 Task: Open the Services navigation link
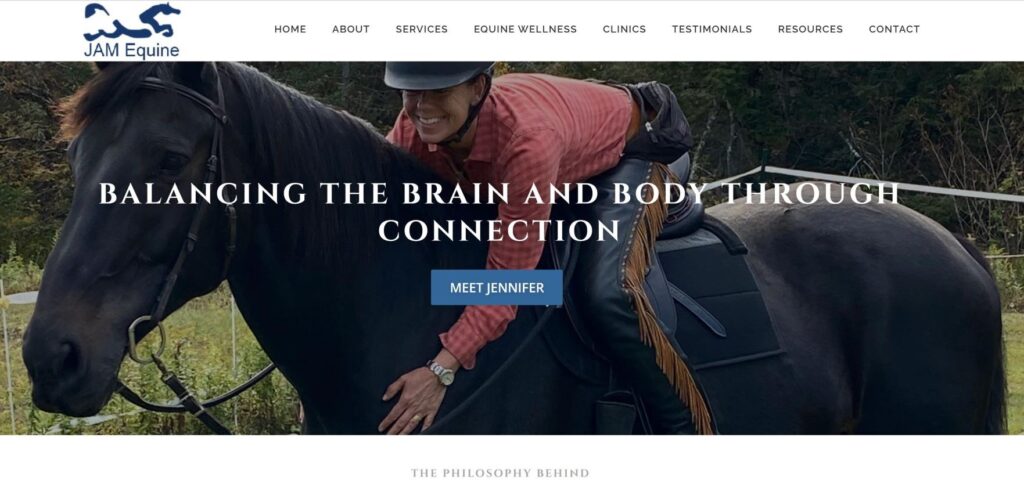coord(422,29)
